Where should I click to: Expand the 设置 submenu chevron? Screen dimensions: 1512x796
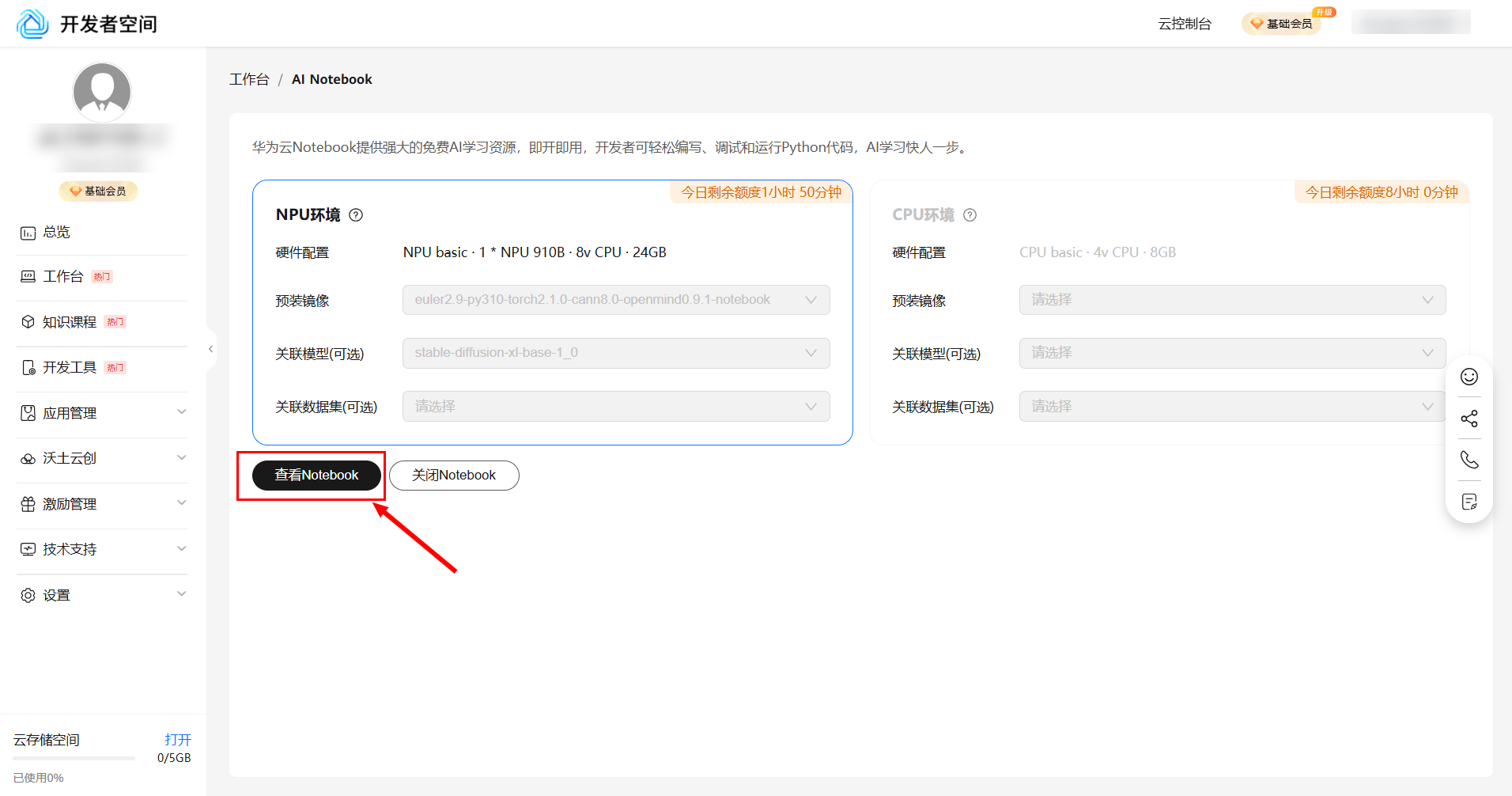point(182,593)
